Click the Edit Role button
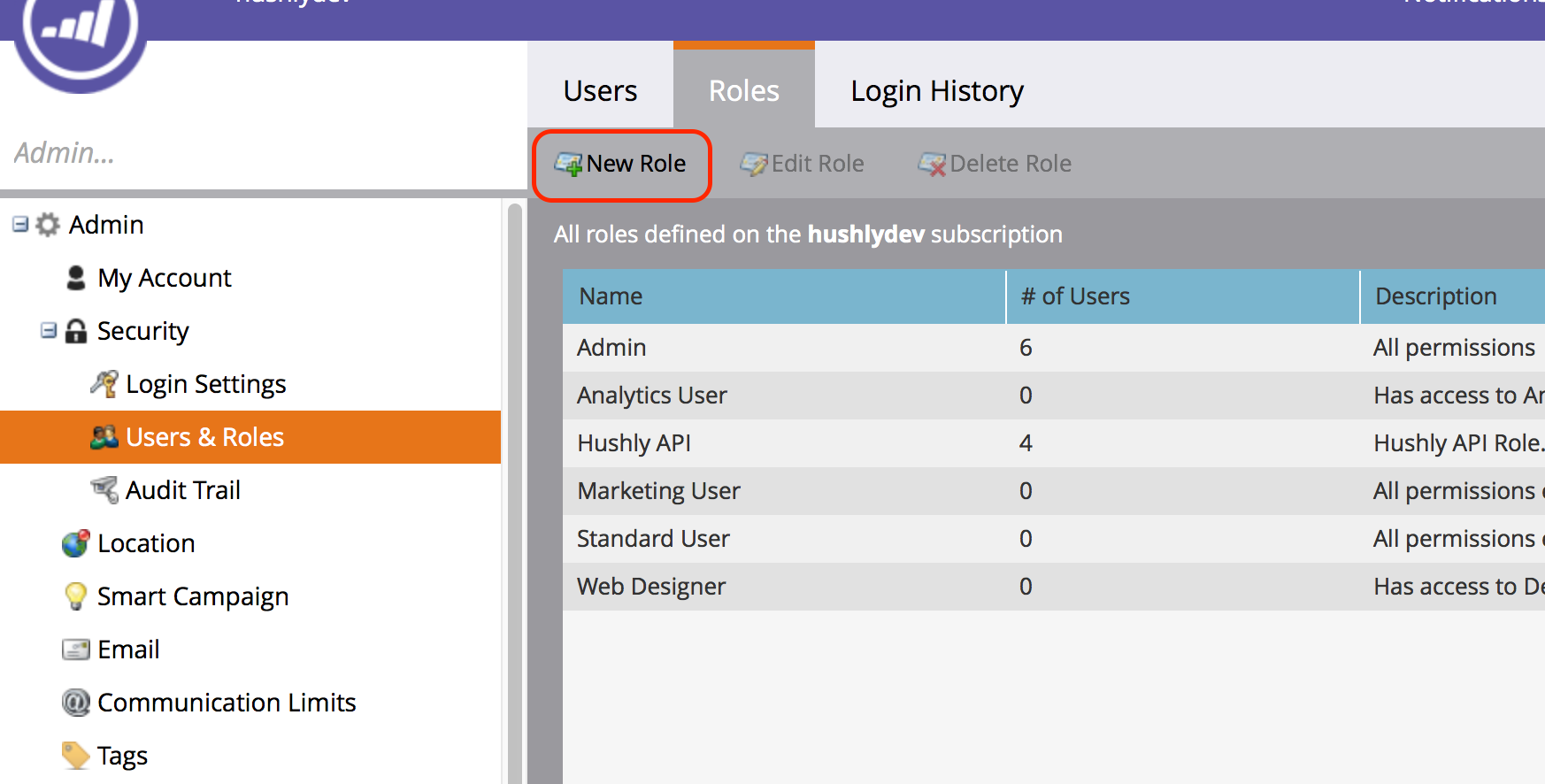 (803, 165)
